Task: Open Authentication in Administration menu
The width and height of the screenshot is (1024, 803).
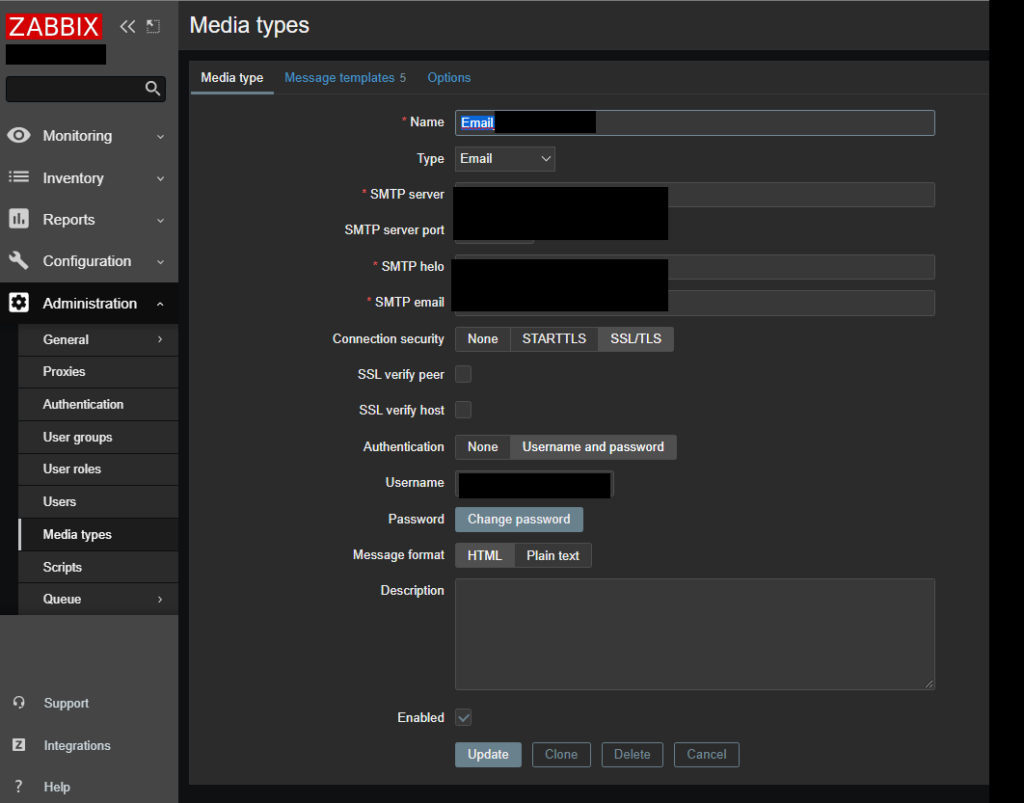Action: [x=98, y=404]
